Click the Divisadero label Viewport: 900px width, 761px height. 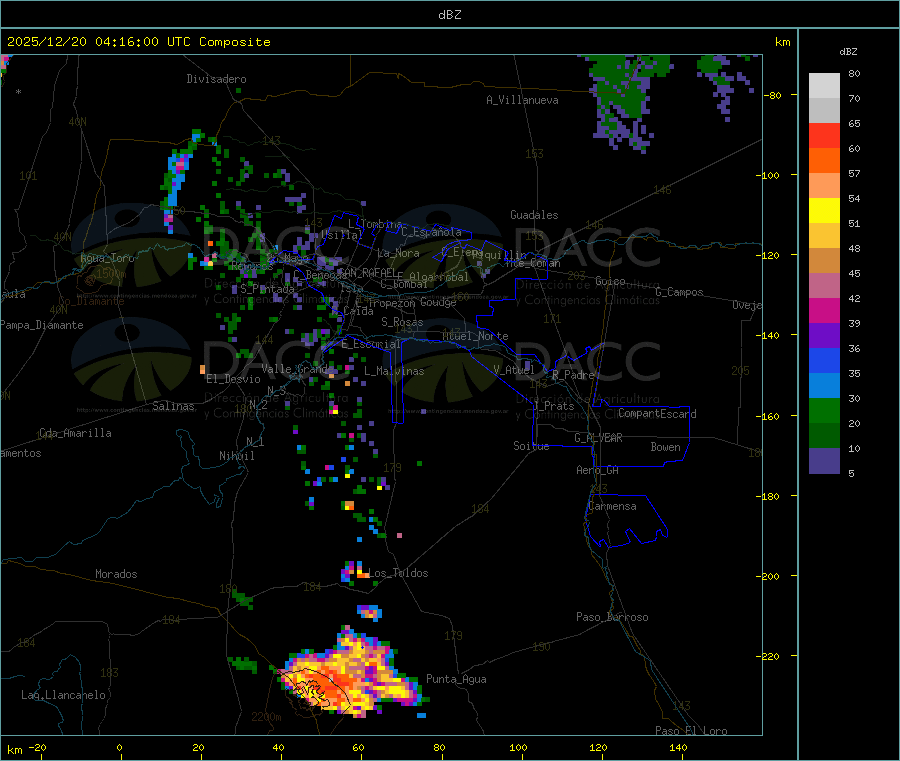216,79
